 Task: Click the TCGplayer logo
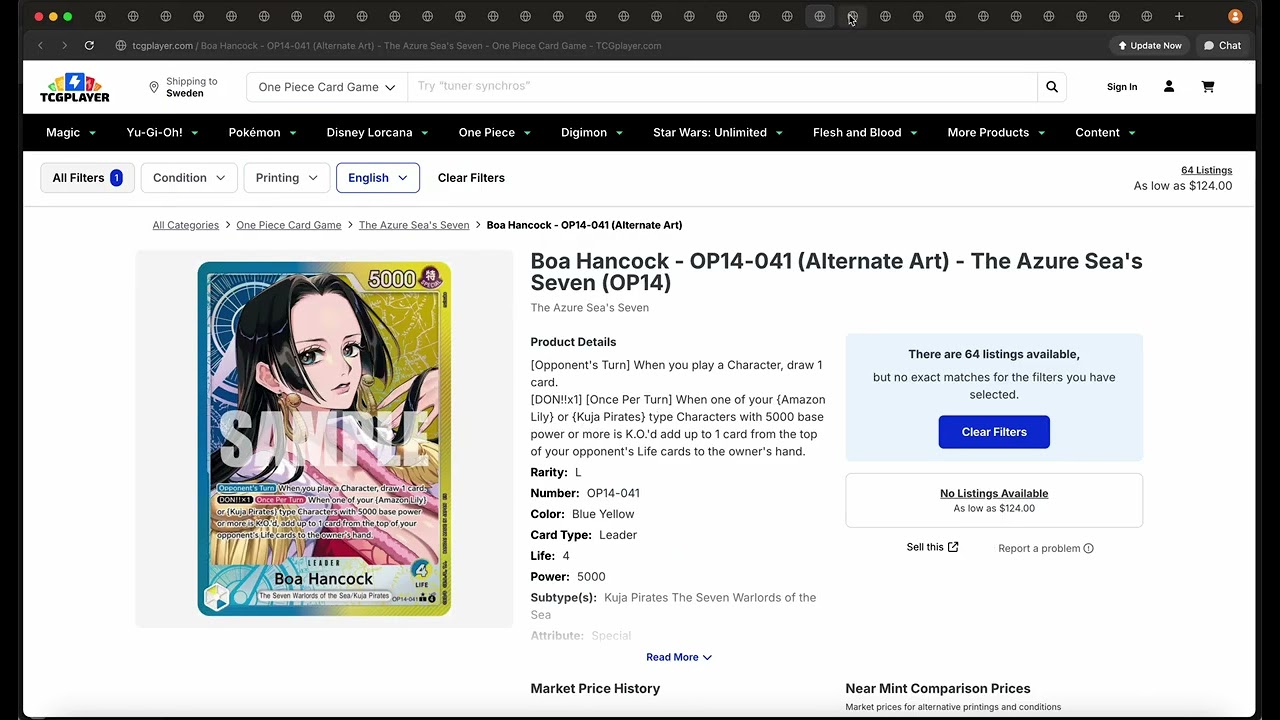point(75,87)
